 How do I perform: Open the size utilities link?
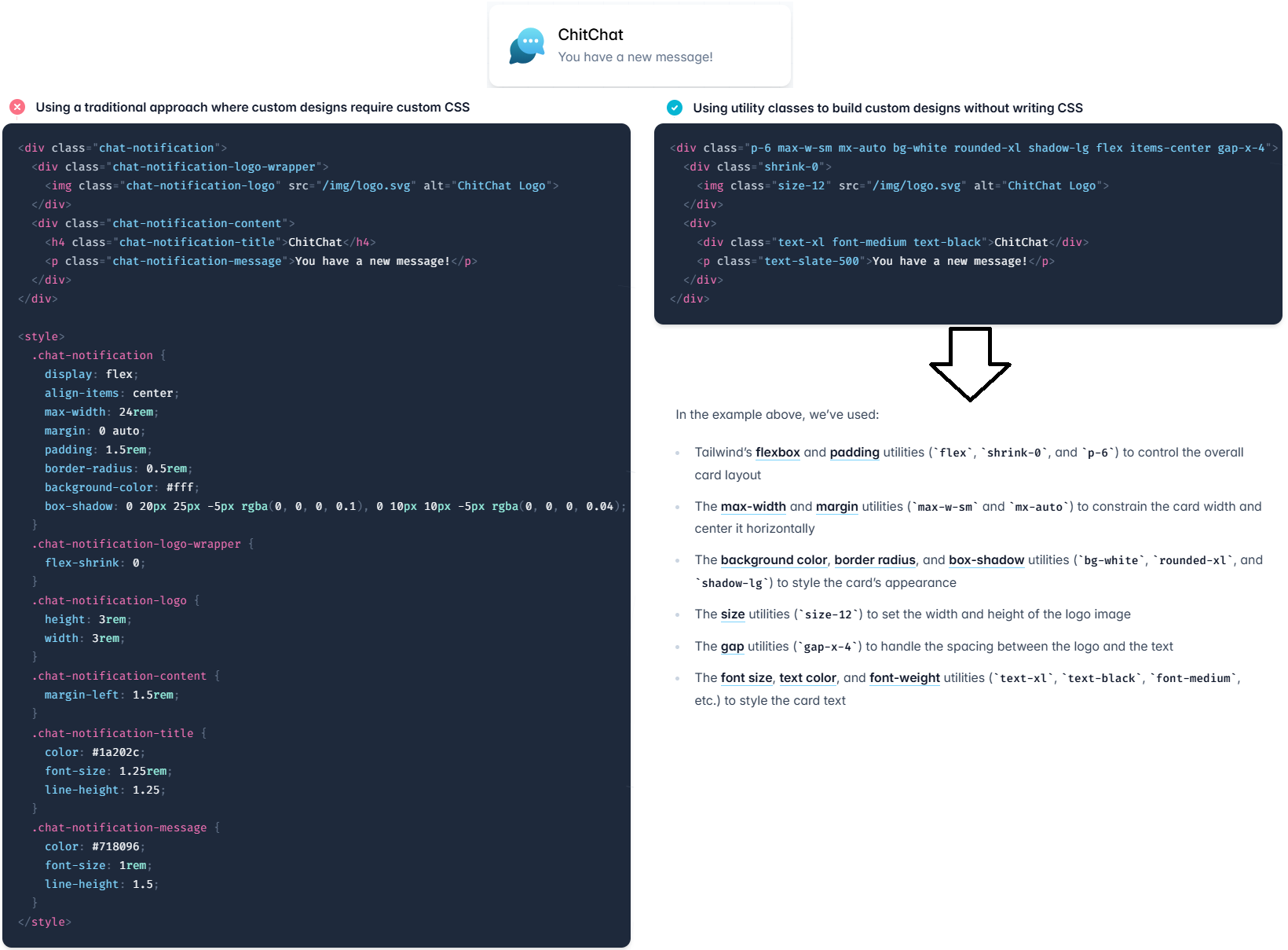[x=733, y=614]
